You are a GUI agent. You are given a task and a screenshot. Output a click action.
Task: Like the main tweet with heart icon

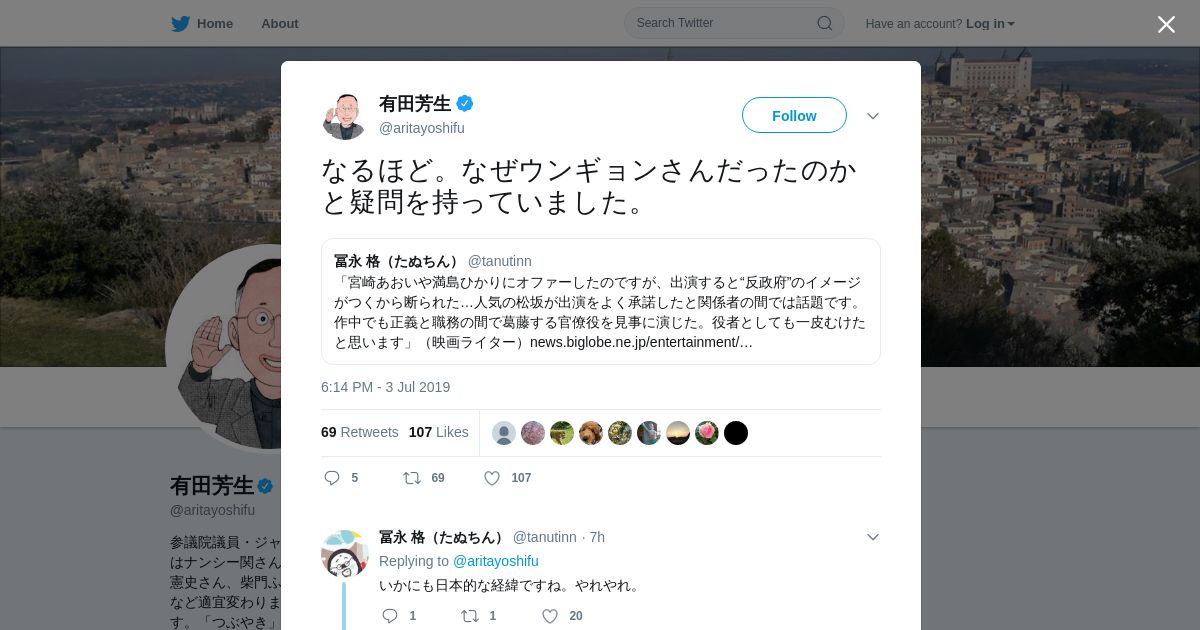coord(492,478)
